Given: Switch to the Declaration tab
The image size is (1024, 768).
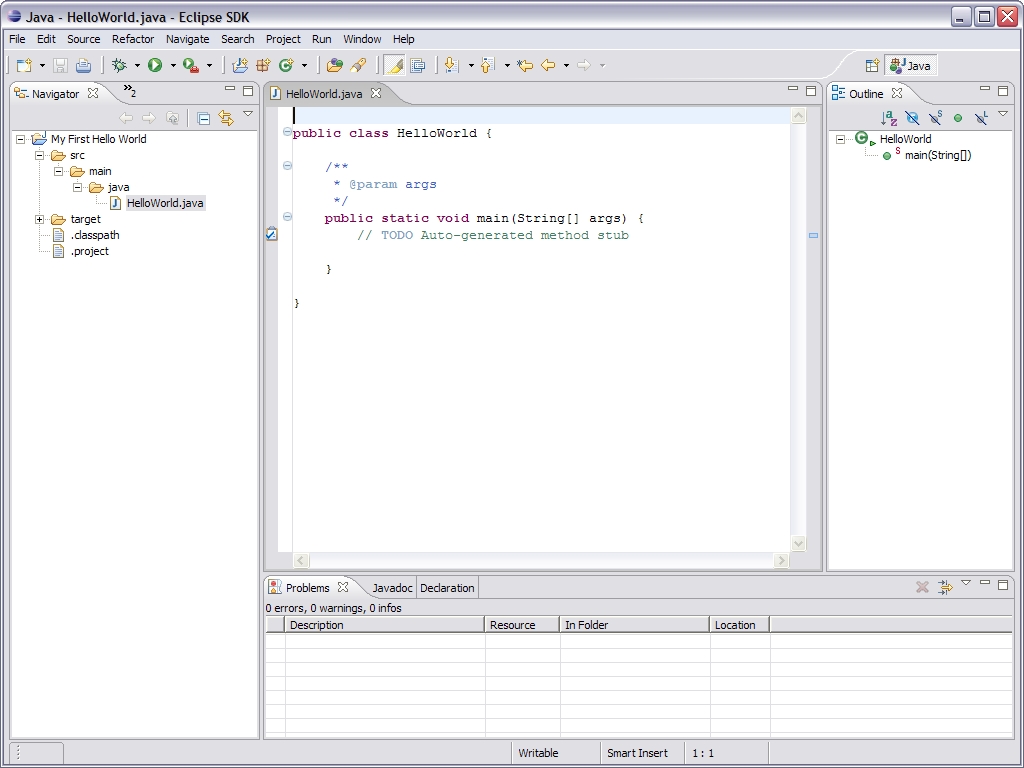Looking at the screenshot, I should point(447,588).
